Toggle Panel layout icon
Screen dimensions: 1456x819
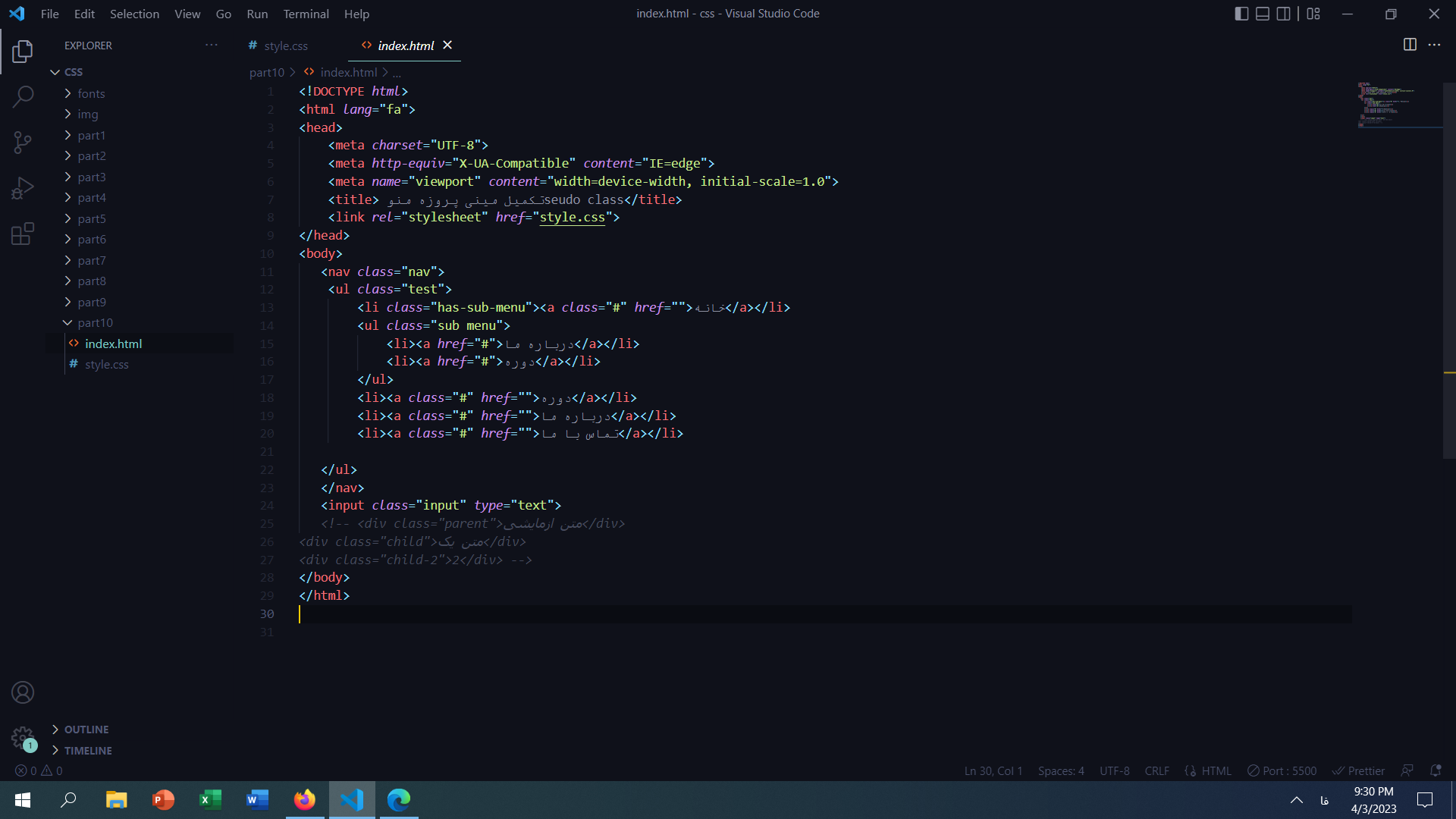click(x=1263, y=14)
